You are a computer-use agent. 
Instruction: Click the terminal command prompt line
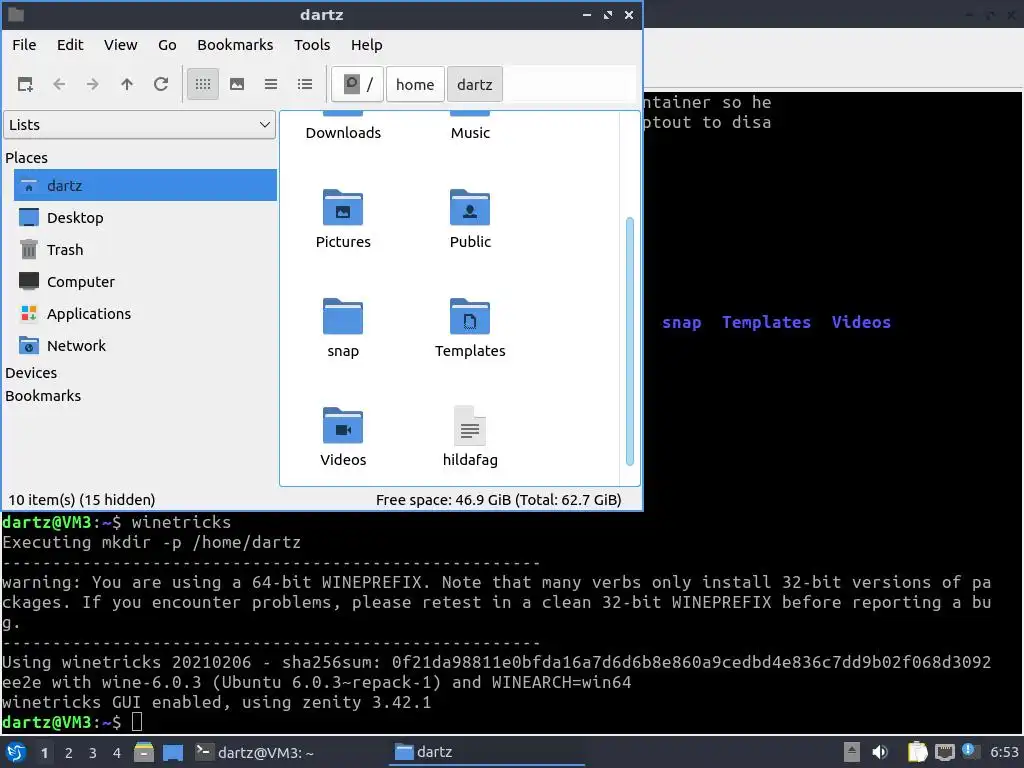click(x=72, y=722)
